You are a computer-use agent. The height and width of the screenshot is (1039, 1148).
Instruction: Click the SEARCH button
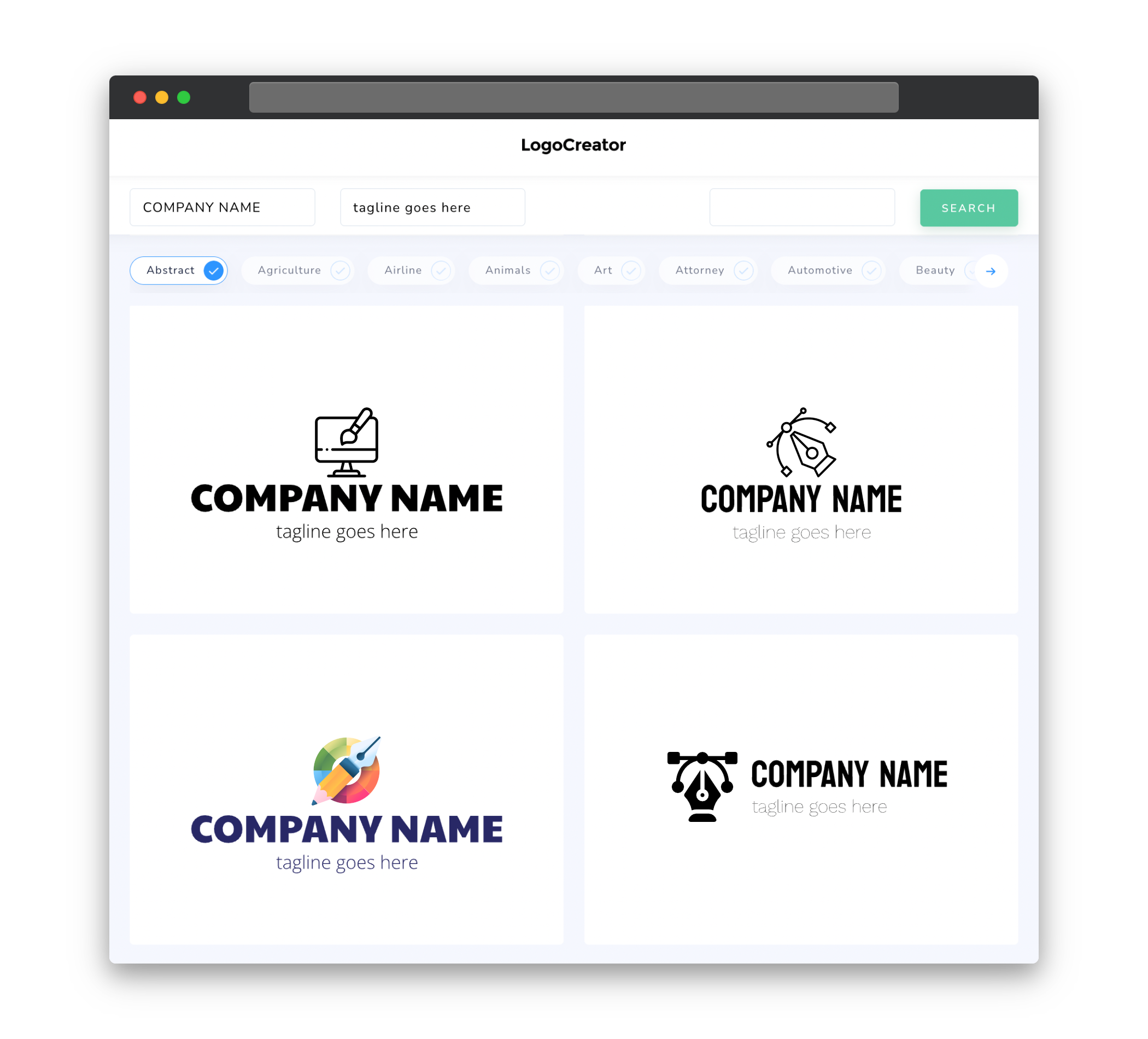coord(968,208)
